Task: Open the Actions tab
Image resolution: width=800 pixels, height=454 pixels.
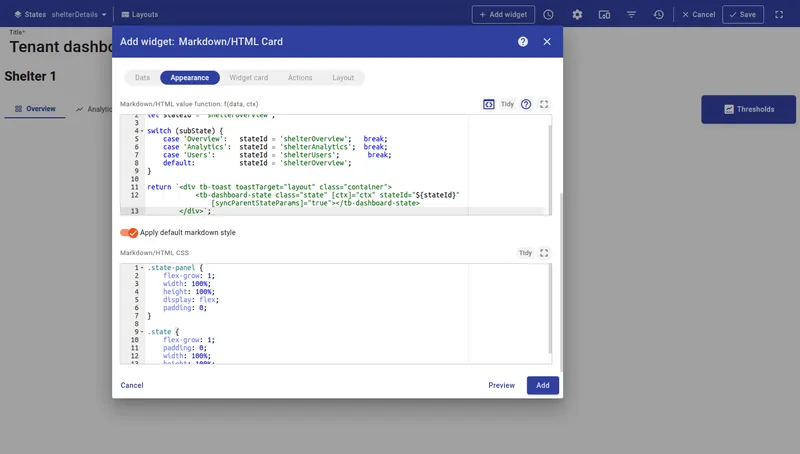Action: tap(300, 78)
